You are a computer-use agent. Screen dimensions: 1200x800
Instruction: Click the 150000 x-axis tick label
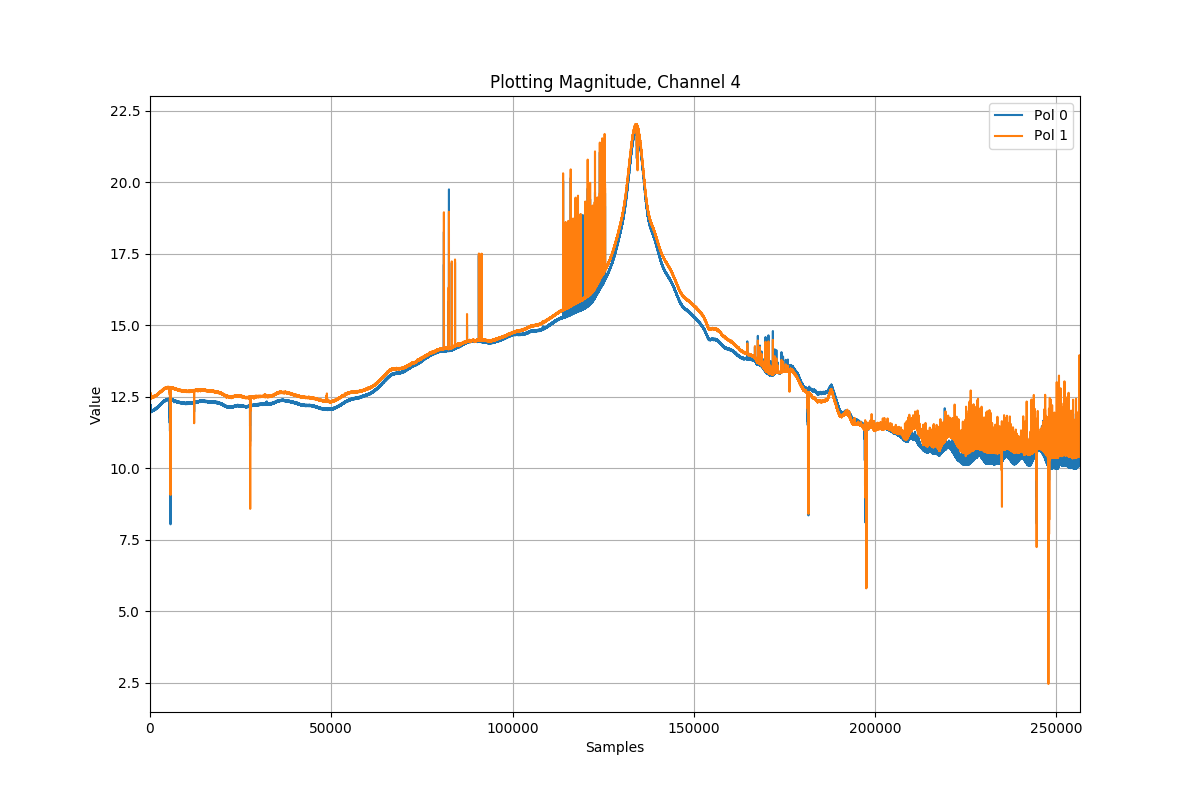pyautogui.click(x=694, y=727)
